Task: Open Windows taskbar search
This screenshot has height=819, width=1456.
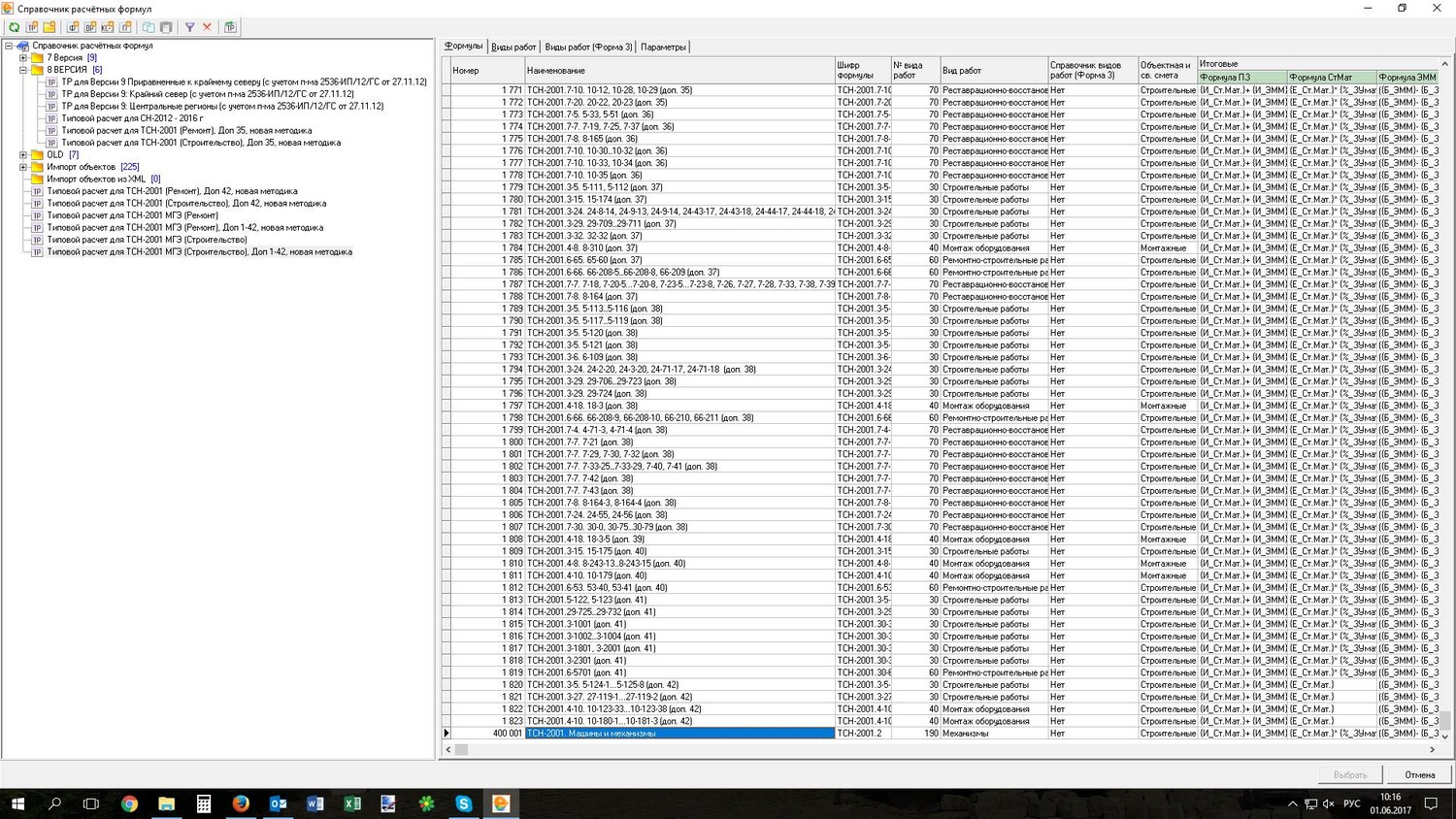Action: (x=54, y=803)
